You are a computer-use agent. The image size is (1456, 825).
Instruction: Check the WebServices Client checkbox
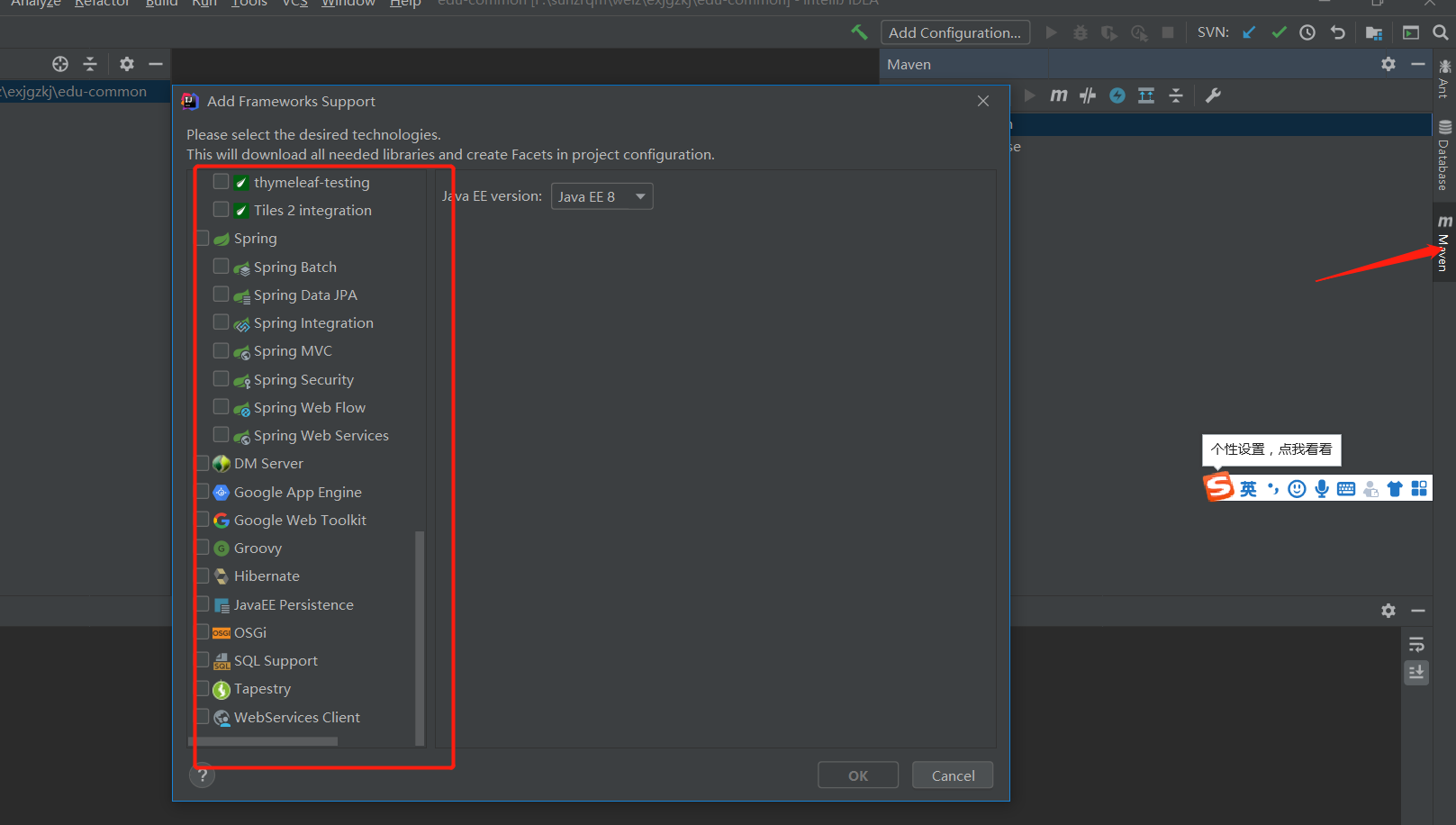tap(202, 717)
